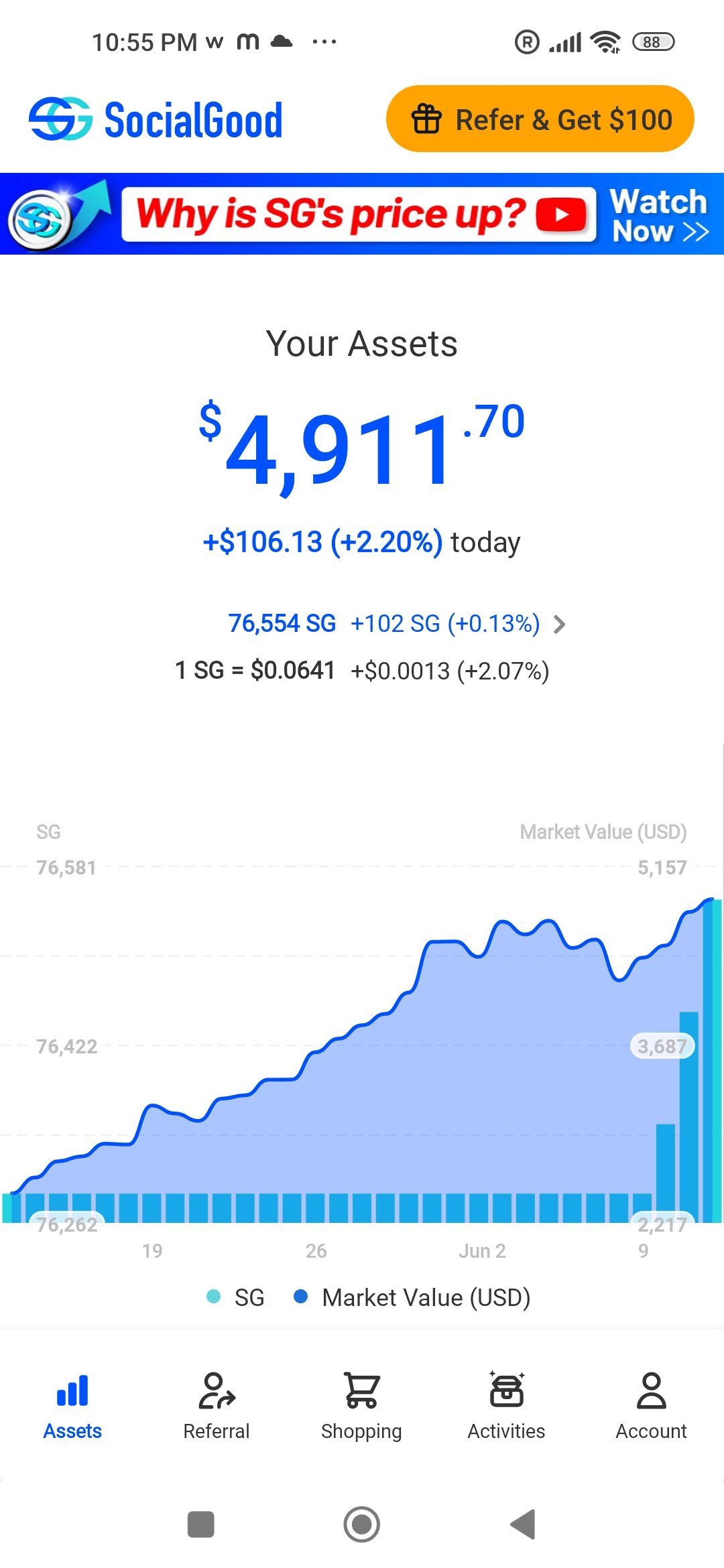Tap the 76,554 SG balance link
Viewport: 724px width, 1568px height.
[x=282, y=623]
